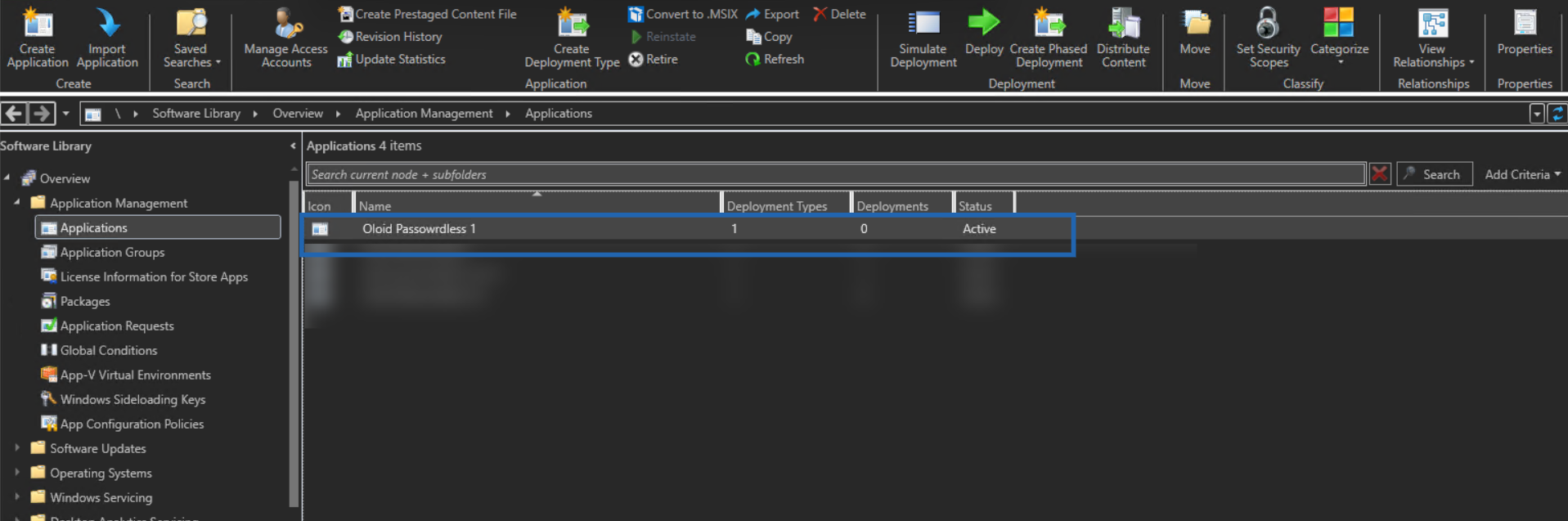The width and height of the screenshot is (1568, 521).
Task: Select Applications tree node
Action: pos(158,227)
